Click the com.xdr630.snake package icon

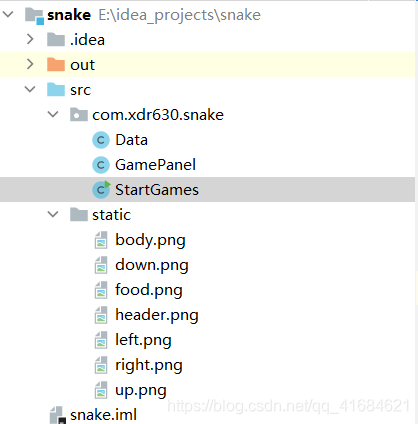(x=79, y=115)
